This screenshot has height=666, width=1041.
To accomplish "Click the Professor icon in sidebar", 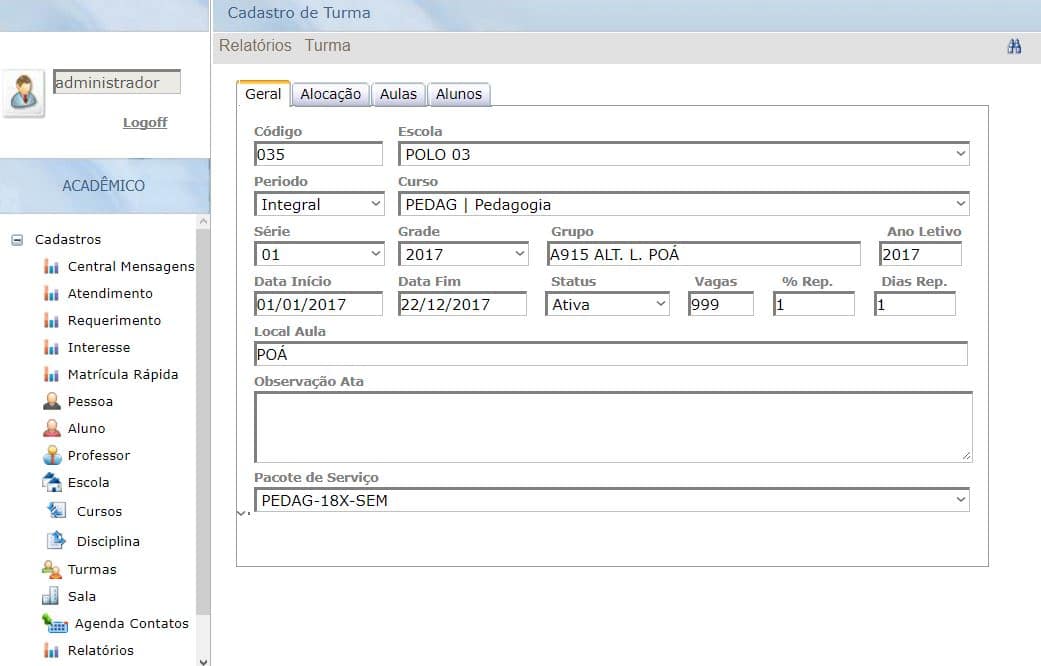I will click(x=52, y=456).
